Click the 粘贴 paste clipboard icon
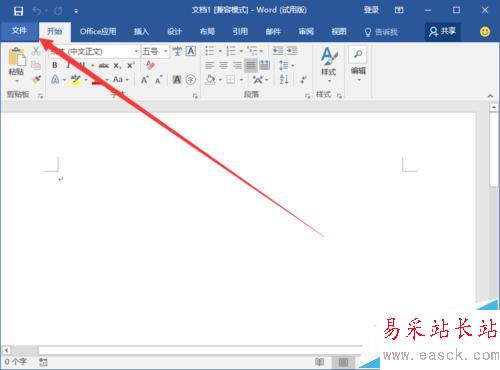This screenshot has width=500, height=370. click(x=17, y=57)
